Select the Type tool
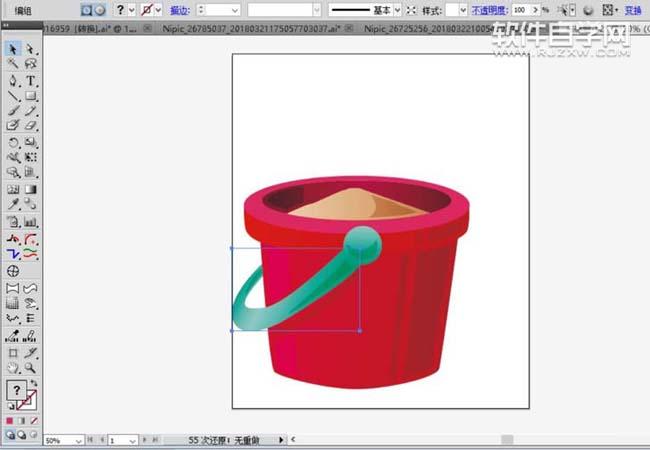Screen dimensions: 650x450 coord(30,80)
